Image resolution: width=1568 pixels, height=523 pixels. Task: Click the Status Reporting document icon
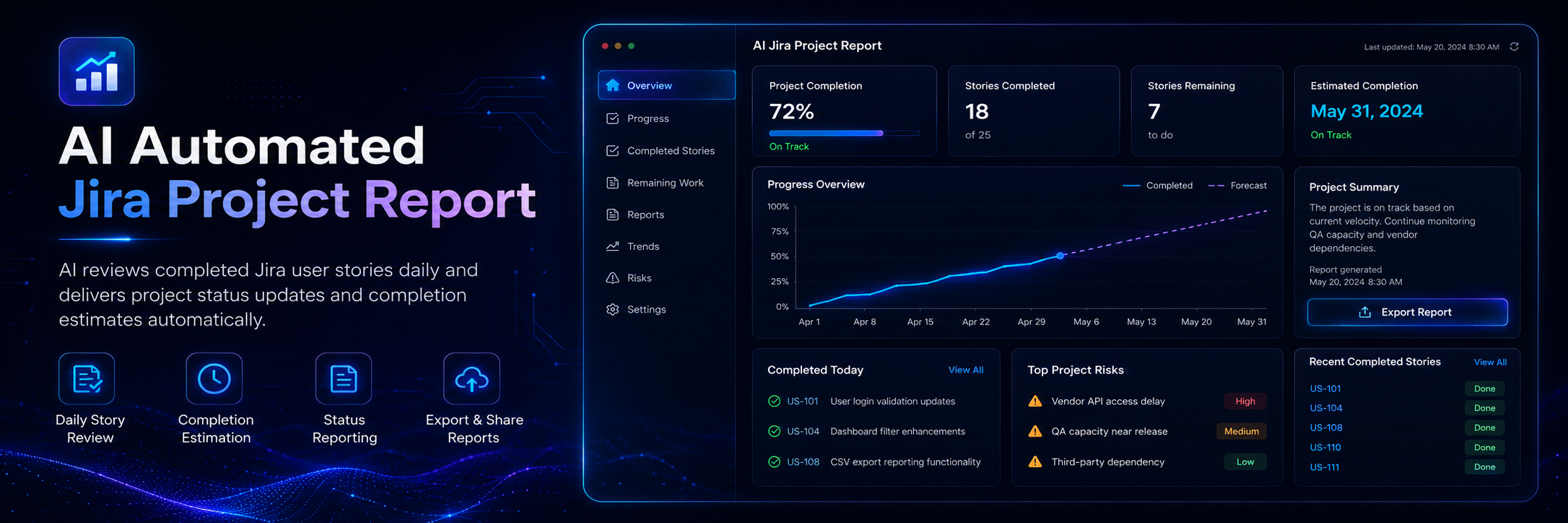(x=344, y=379)
